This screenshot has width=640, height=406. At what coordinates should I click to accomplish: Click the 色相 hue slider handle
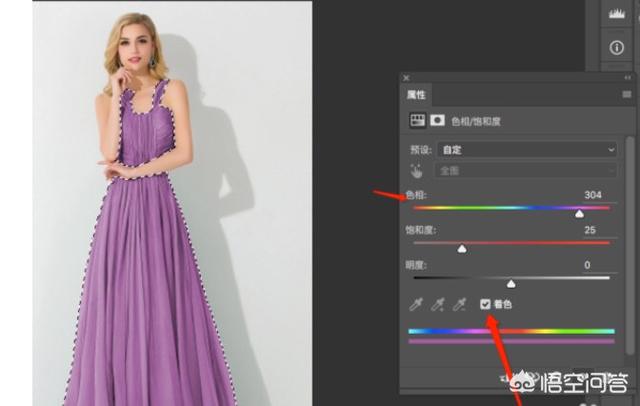579,213
